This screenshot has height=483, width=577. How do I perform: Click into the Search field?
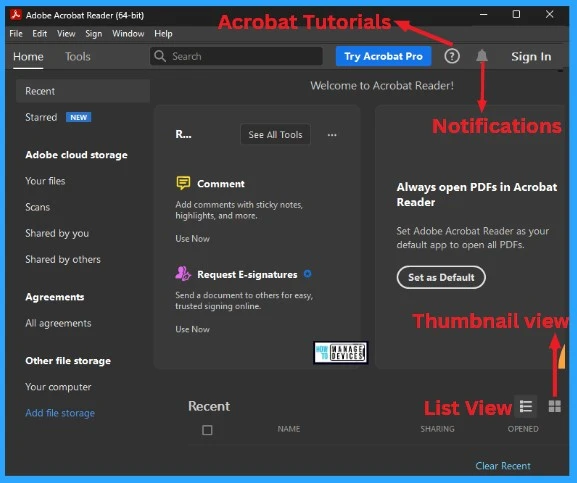click(x=236, y=56)
